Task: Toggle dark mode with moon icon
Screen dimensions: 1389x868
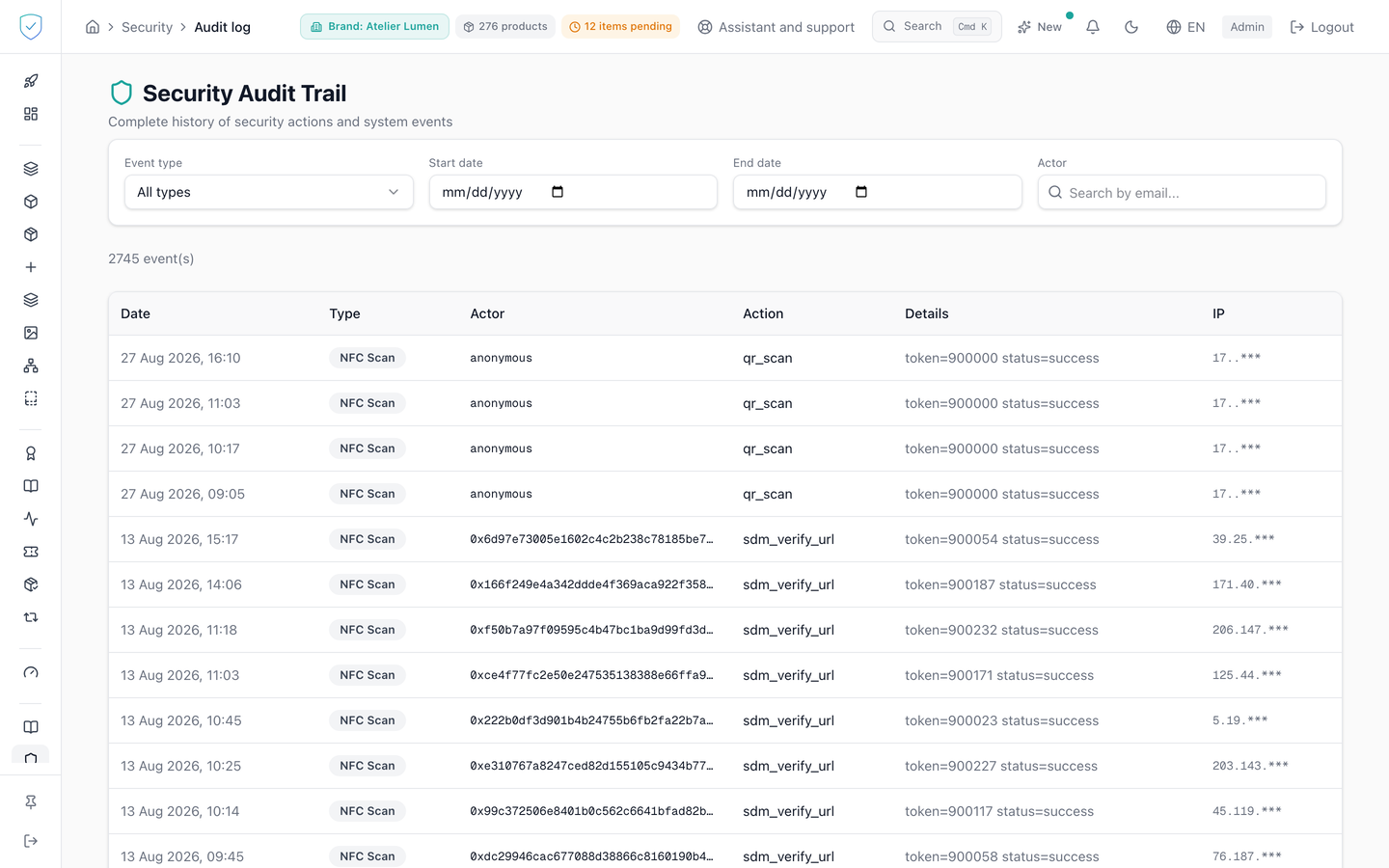Action: pyautogui.click(x=1131, y=27)
